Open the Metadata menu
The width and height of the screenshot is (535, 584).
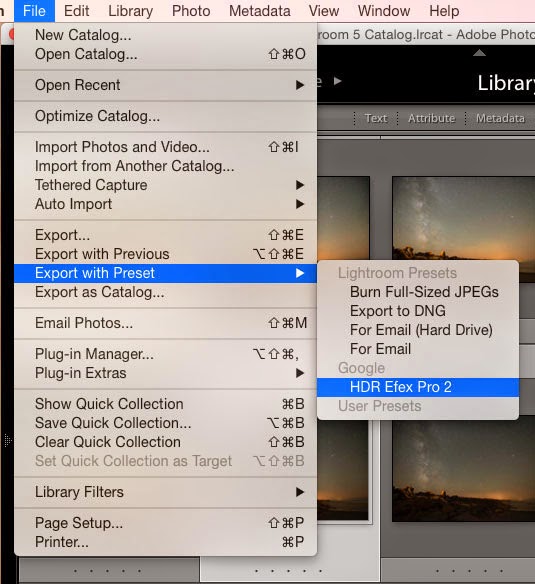tap(260, 11)
